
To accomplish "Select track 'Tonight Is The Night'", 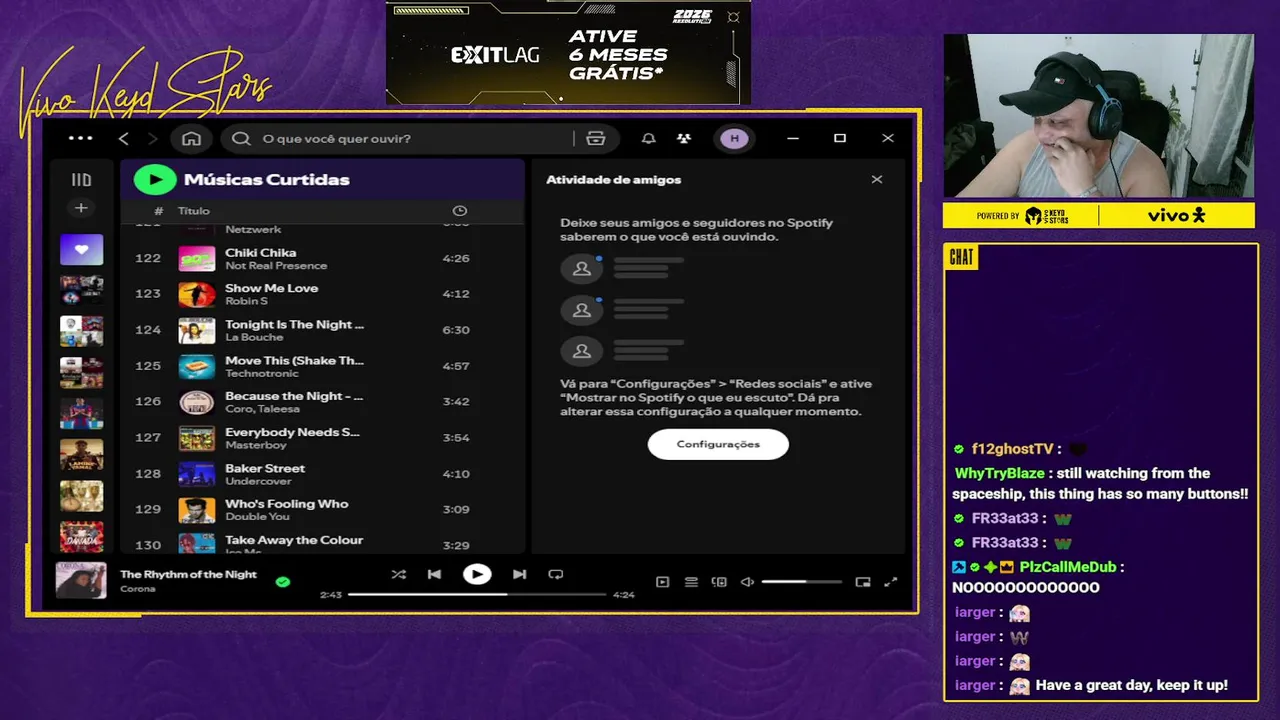I will (x=294, y=324).
